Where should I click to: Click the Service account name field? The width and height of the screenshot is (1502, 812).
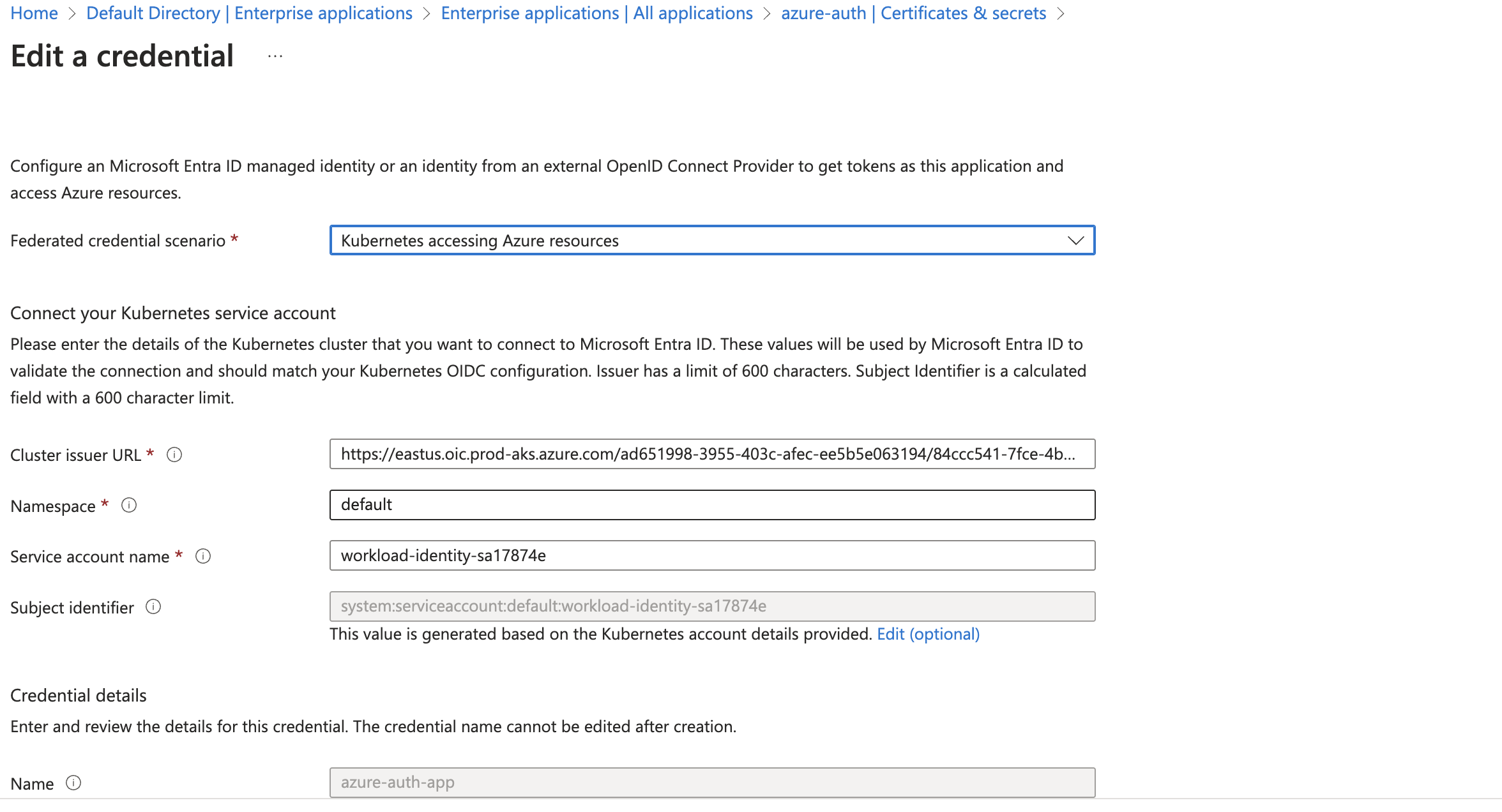tap(711, 555)
